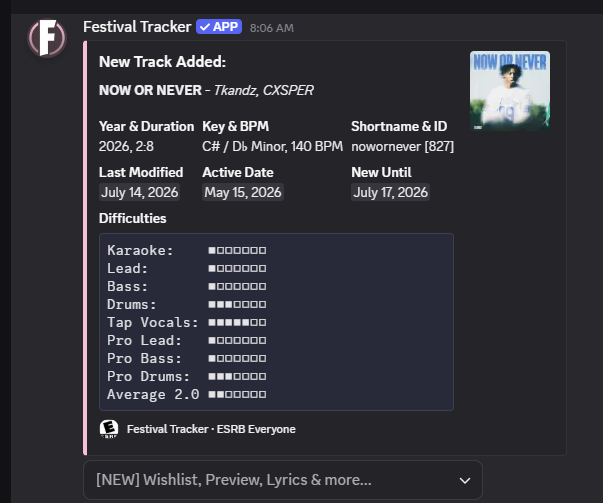
Task: Click the Festival Tracker · ESRB Everyone footer text
Action: pyautogui.click(x=211, y=429)
